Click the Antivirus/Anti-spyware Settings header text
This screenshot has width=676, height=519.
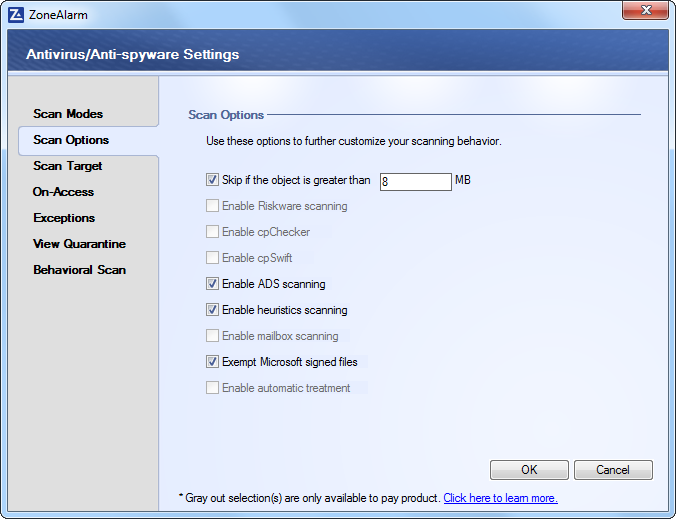(x=132, y=54)
